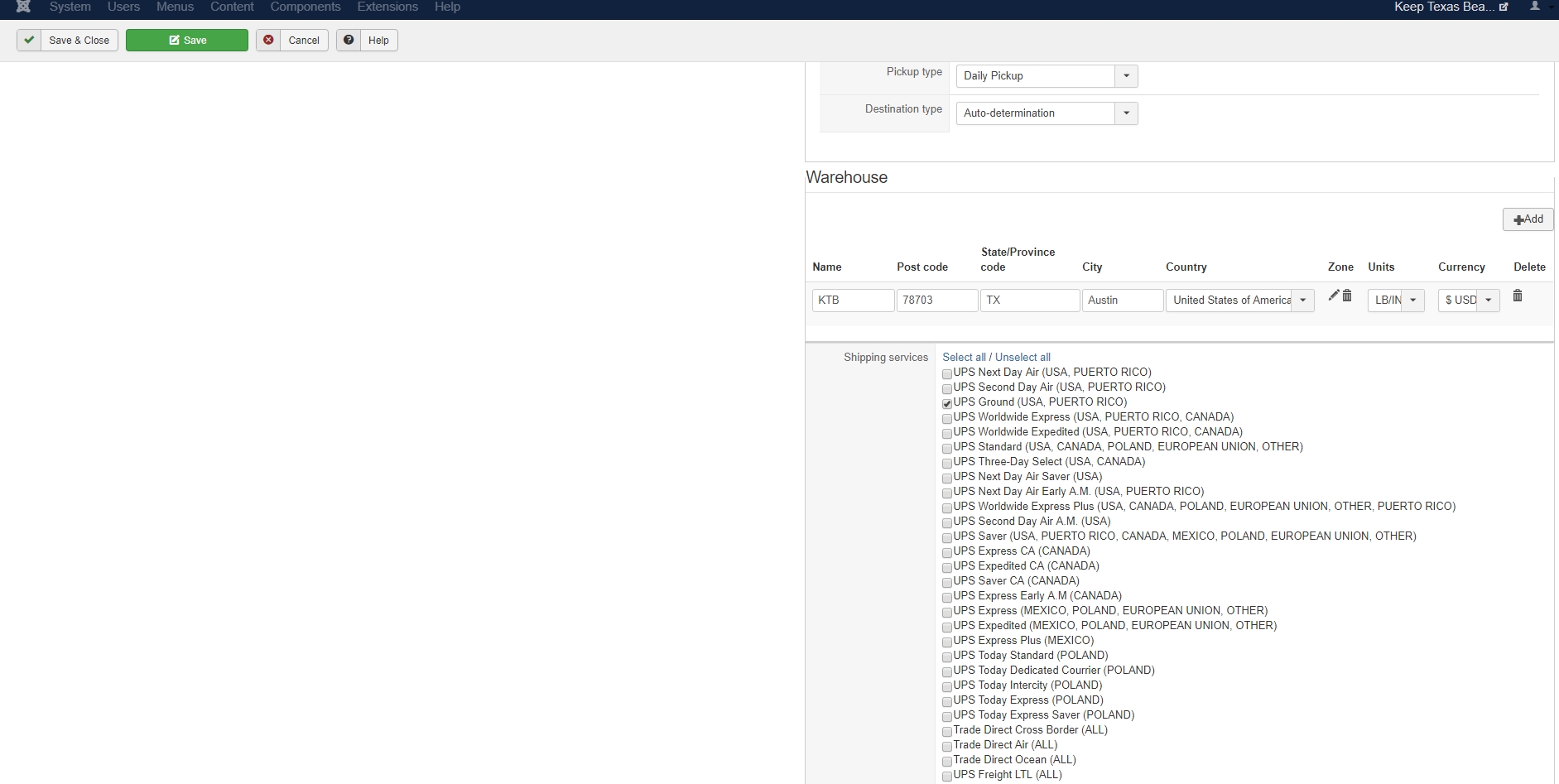The width and height of the screenshot is (1559, 784).
Task: Check UPS Worldwide Expedited checkbox
Action: pyautogui.click(x=947, y=434)
